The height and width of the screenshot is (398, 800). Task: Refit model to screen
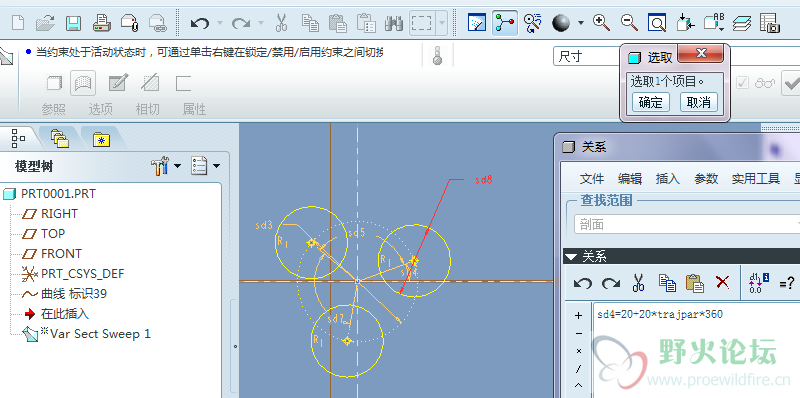[657, 23]
